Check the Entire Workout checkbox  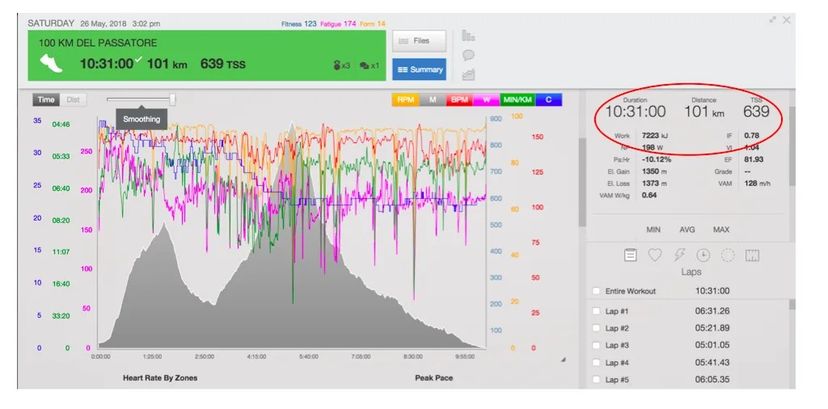[596, 291]
